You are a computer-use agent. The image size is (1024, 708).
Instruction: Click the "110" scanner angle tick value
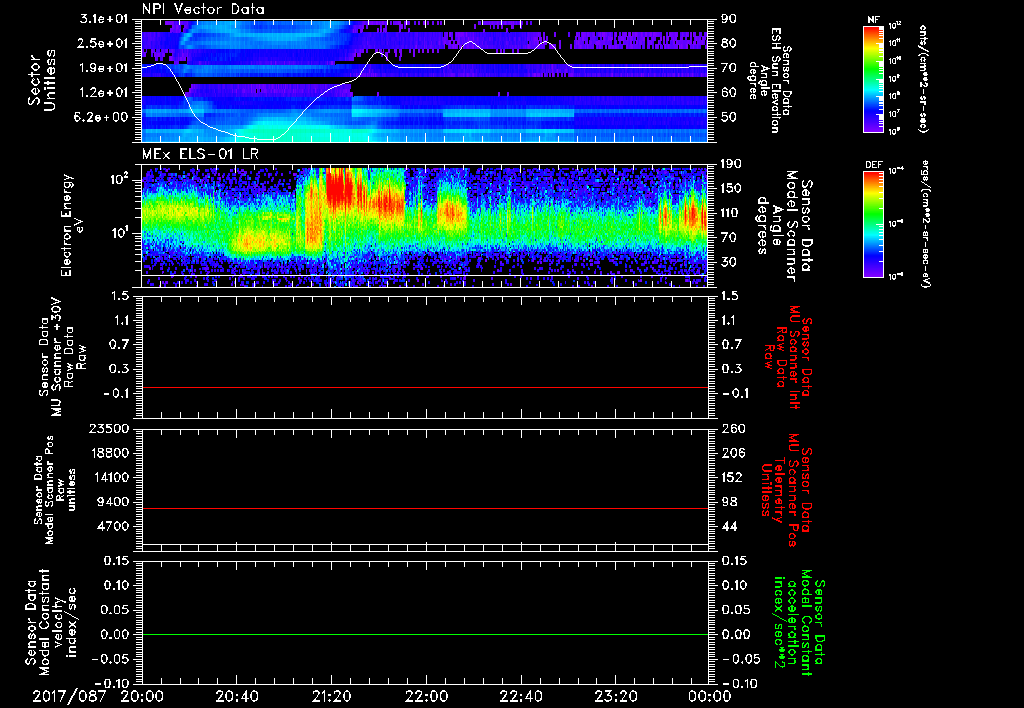[731, 213]
